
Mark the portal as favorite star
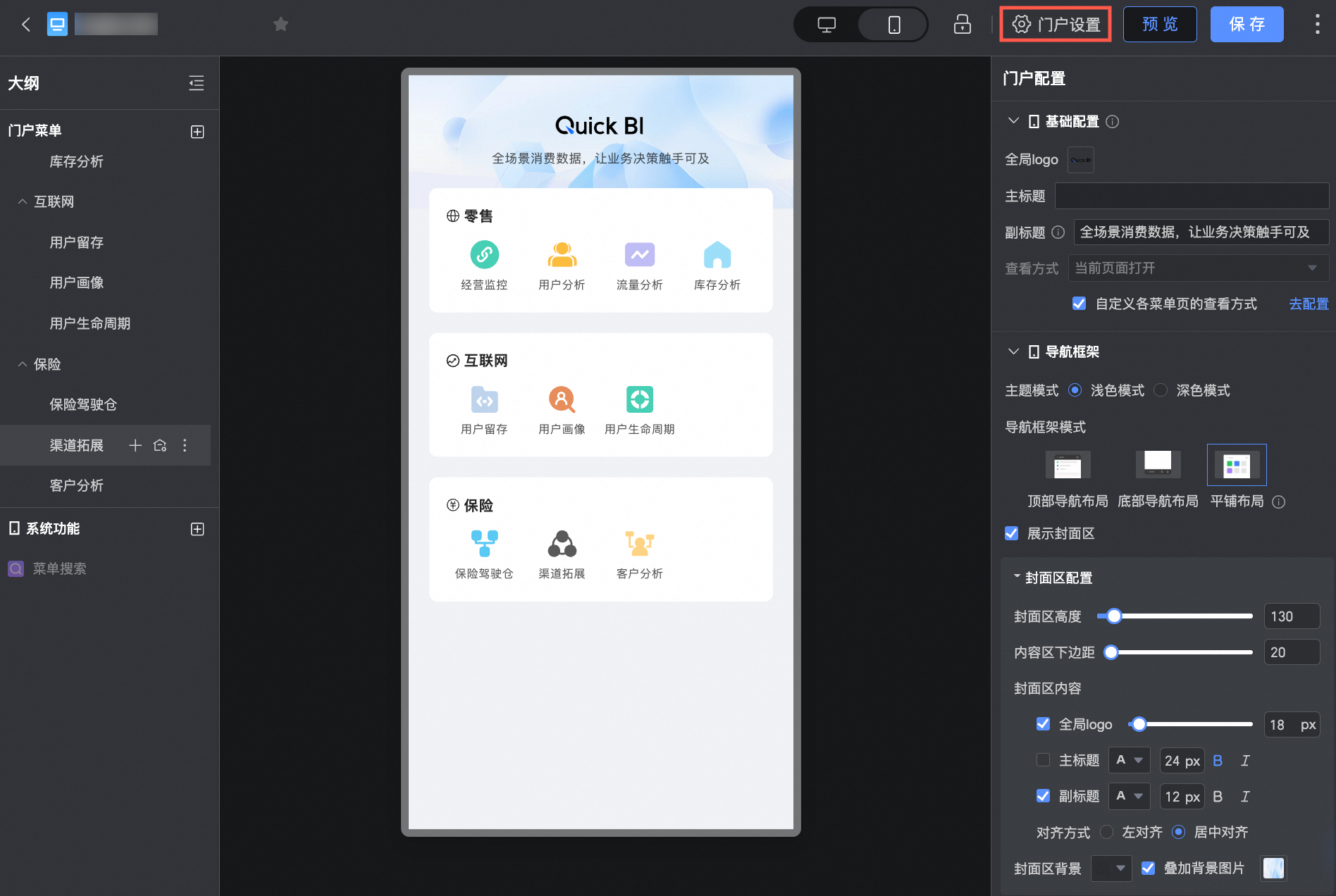coord(280,25)
